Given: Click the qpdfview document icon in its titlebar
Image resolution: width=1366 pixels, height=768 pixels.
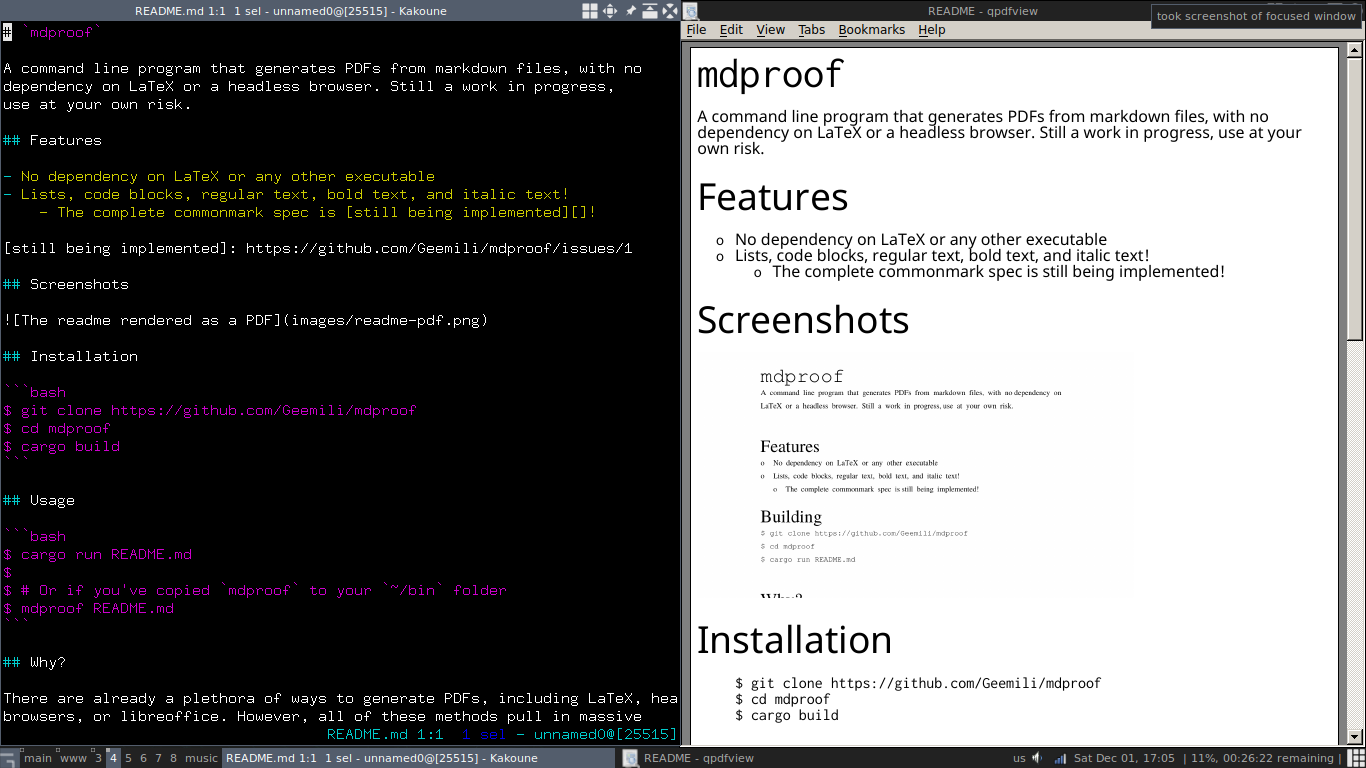Looking at the screenshot, I should [691, 11].
